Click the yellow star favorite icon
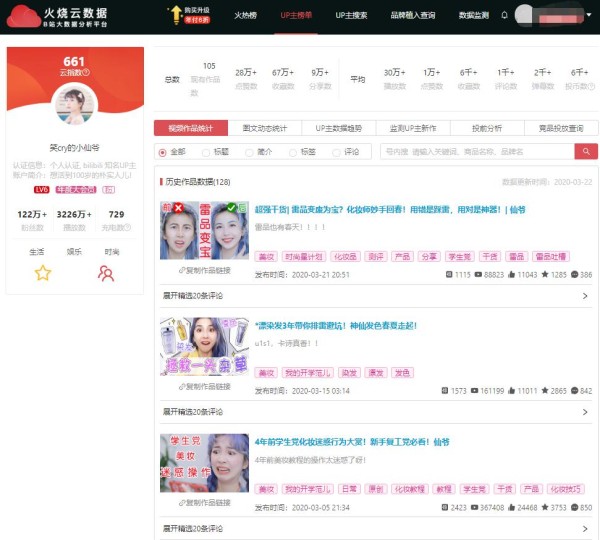 pyautogui.click(x=42, y=272)
